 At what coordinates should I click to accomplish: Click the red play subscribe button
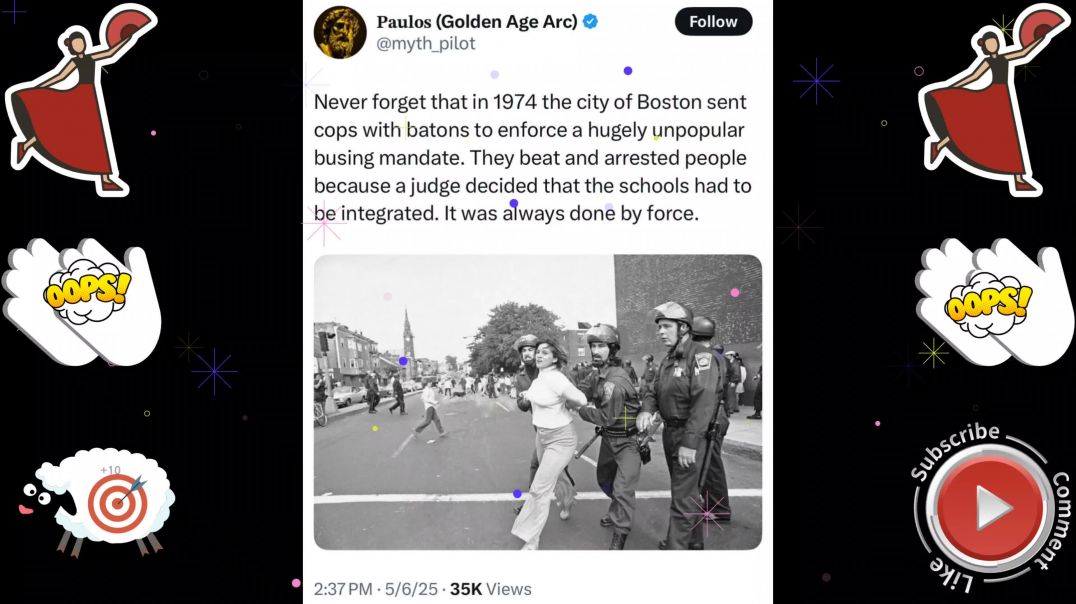[x=989, y=508]
